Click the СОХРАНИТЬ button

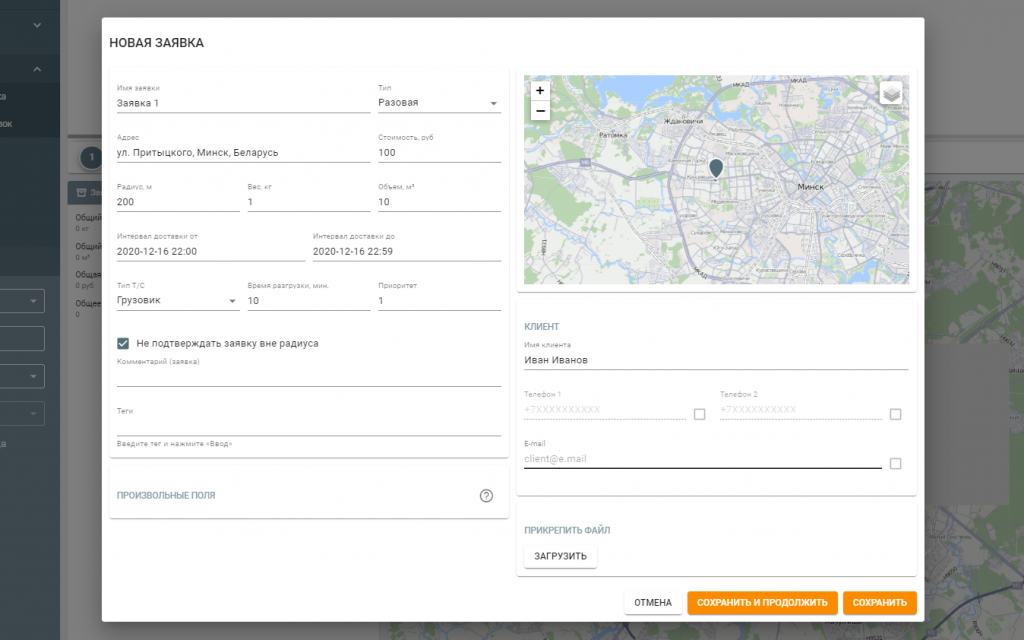(880, 602)
